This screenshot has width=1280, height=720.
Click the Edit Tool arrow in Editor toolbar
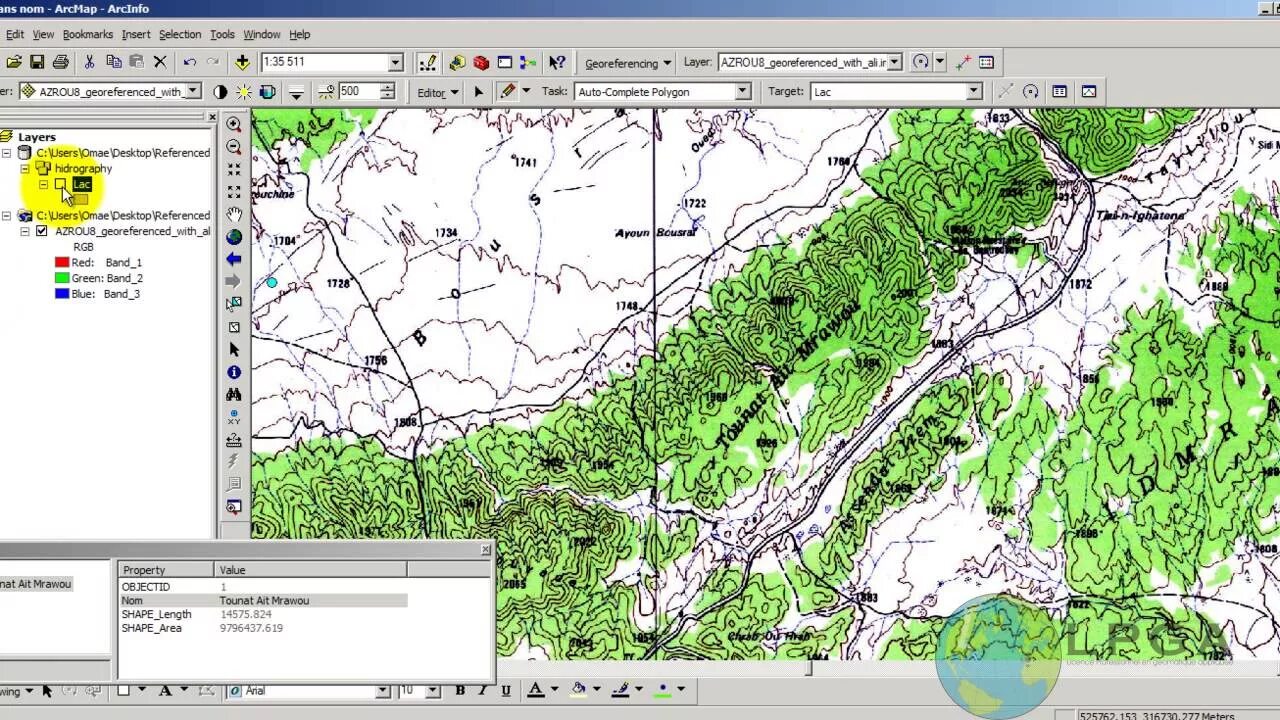[478, 91]
